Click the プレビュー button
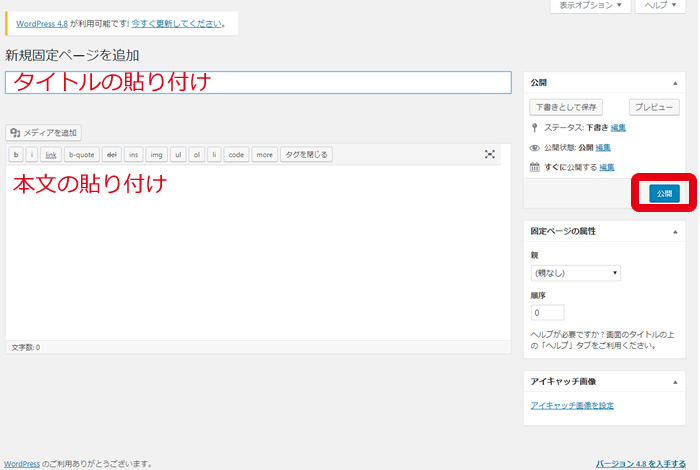700x470 pixels. (654, 107)
